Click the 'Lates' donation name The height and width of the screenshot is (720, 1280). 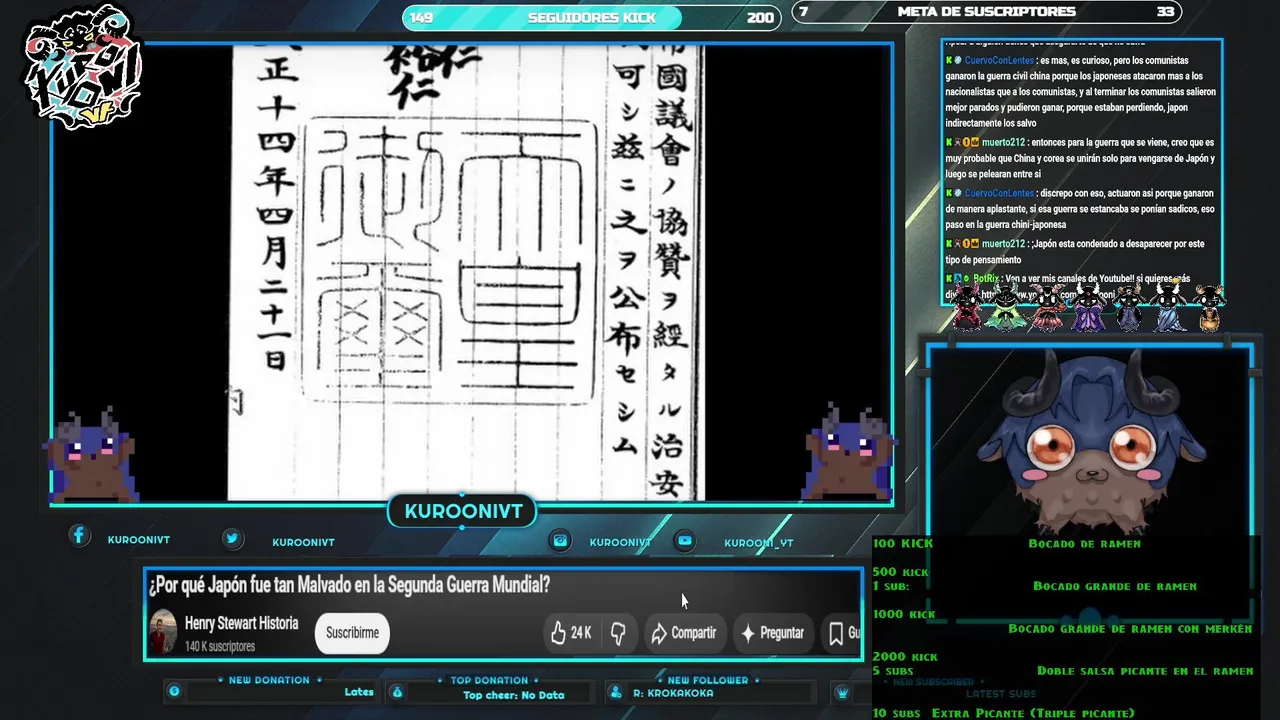359,692
